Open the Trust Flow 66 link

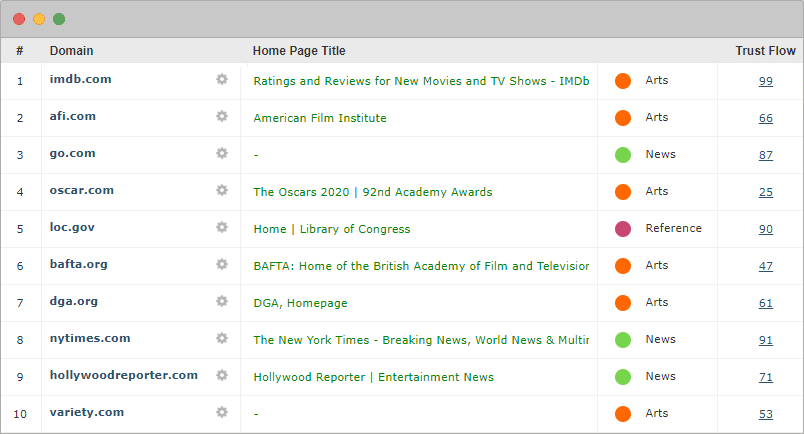(766, 118)
